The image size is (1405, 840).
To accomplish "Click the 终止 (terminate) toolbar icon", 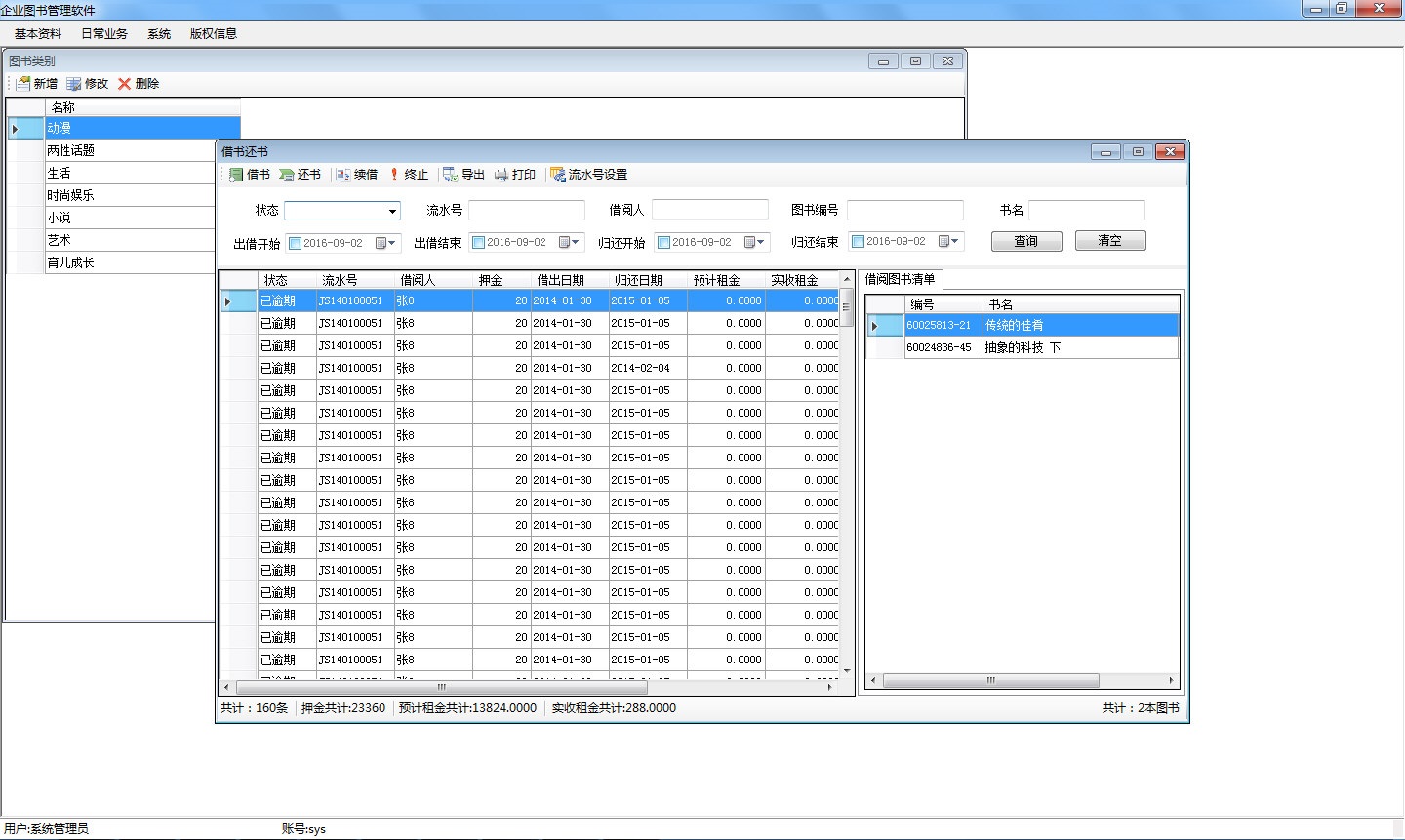I will [x=395, y=175].
